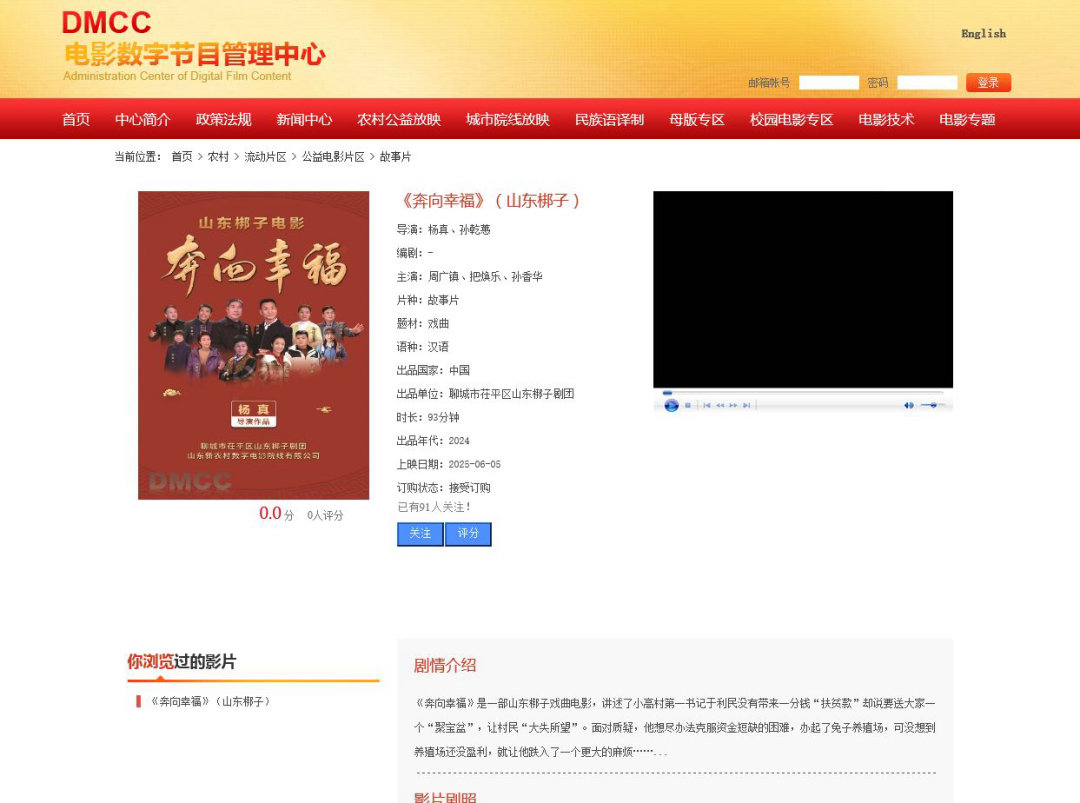This screenshot has height=803, width=1080.
Task: Click the 出品国家: 中国 line
Action: [x=433, y=370]
